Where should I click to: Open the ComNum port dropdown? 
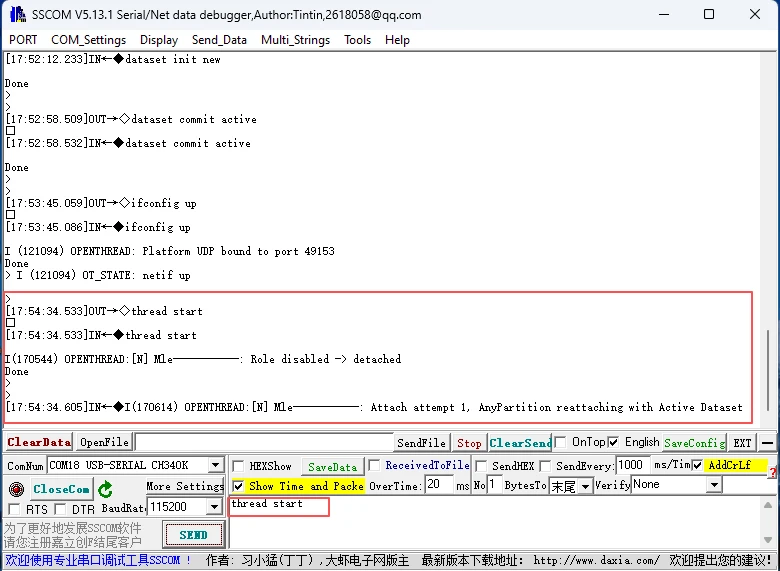point(215,465)
